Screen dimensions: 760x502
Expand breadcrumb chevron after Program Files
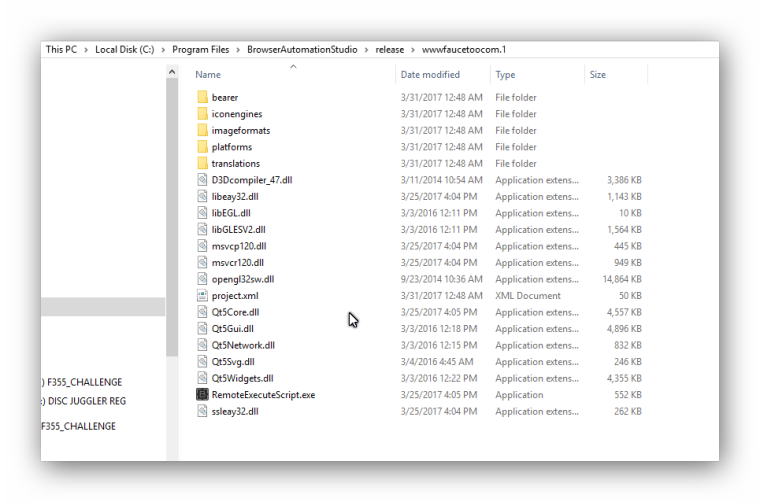(x=238, y=50)
